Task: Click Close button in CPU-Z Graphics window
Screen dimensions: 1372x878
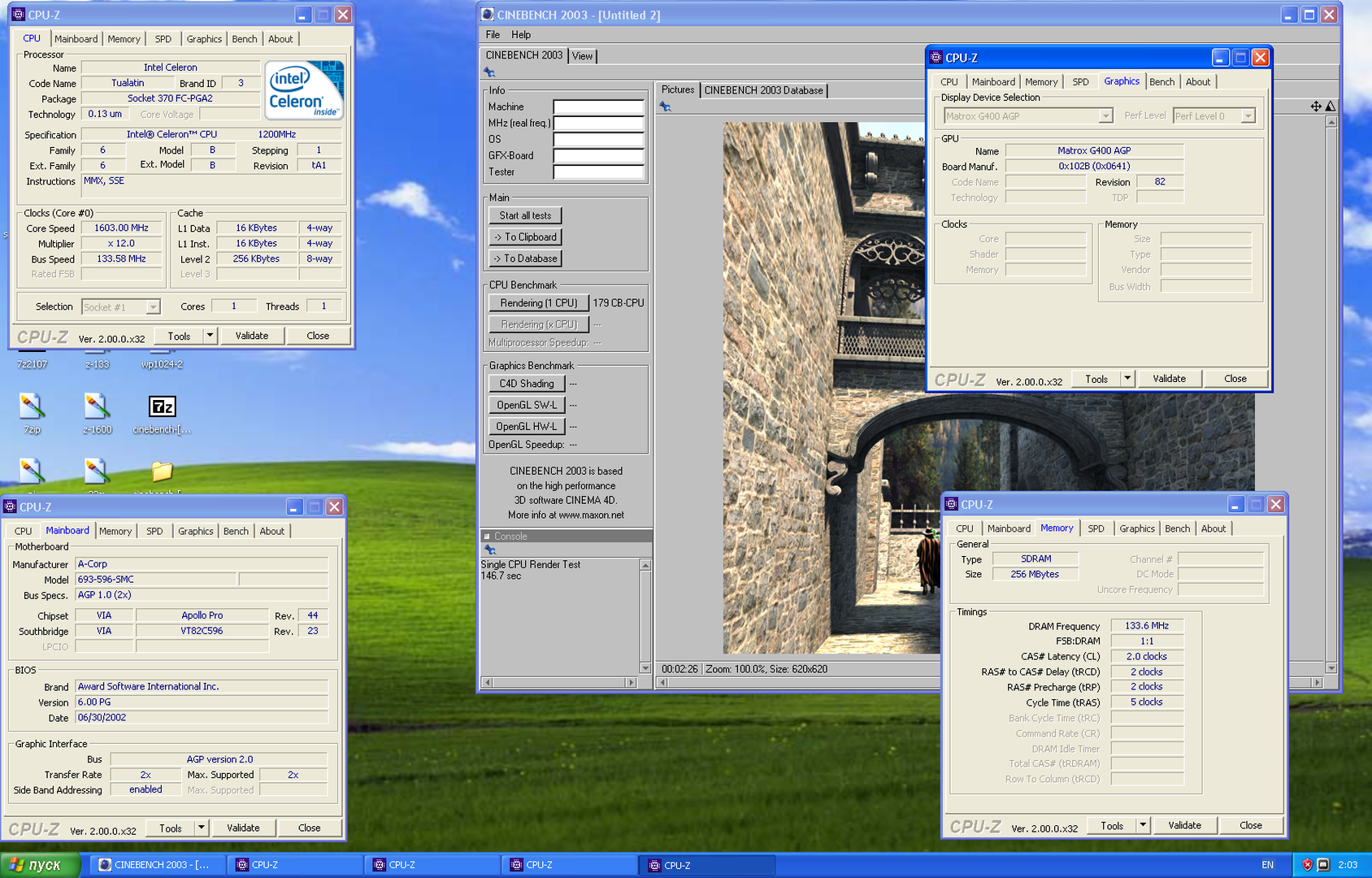Action: coord(1235,379)
